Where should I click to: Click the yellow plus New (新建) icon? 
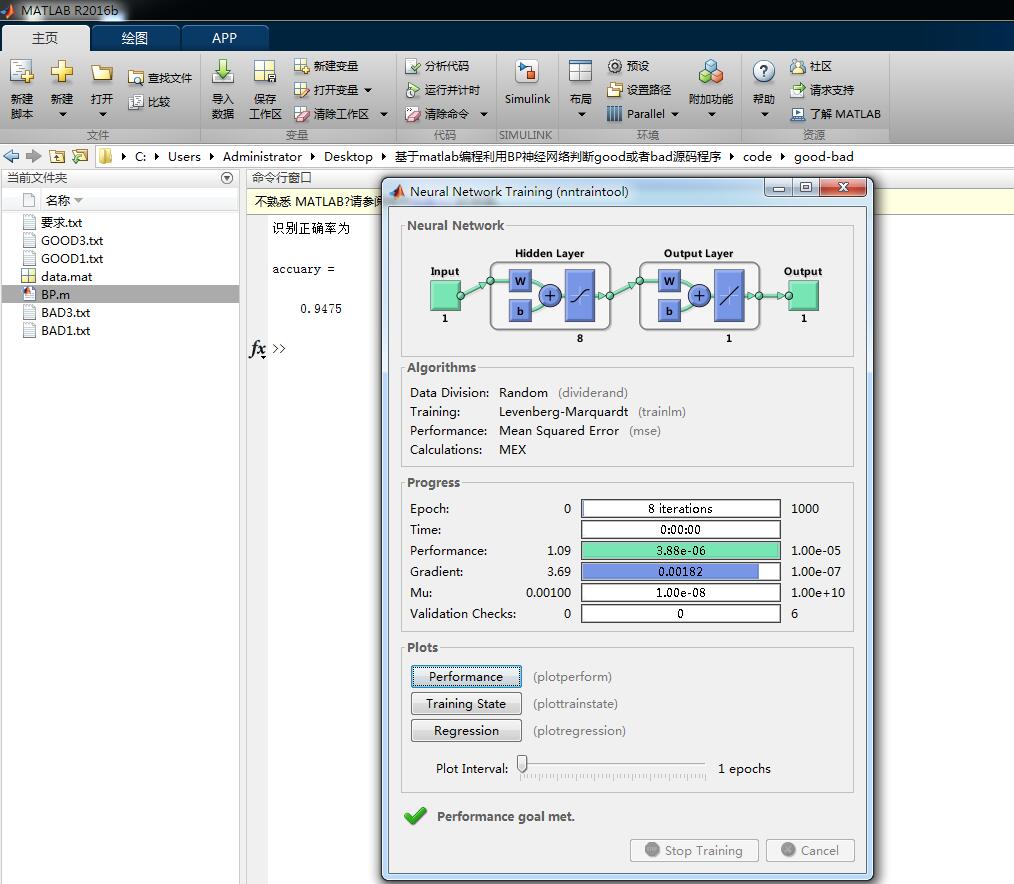tap(62, 71)
